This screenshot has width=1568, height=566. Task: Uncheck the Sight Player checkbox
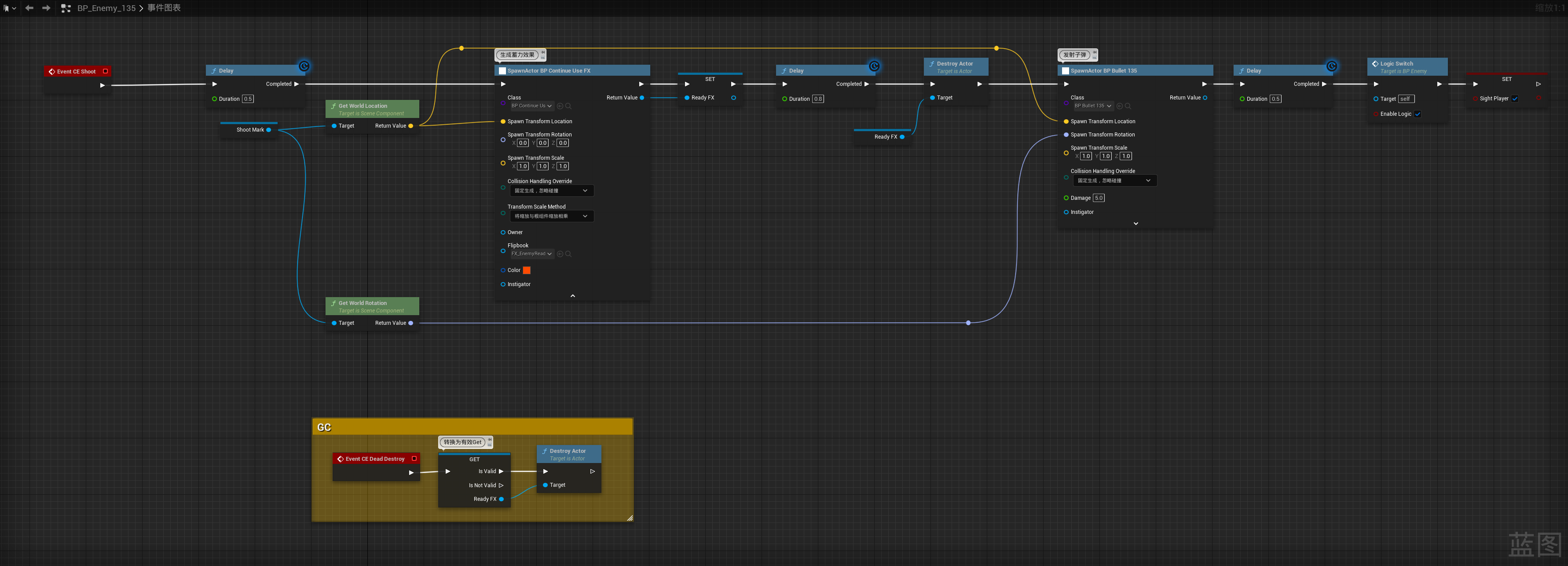coord(1514,99)
